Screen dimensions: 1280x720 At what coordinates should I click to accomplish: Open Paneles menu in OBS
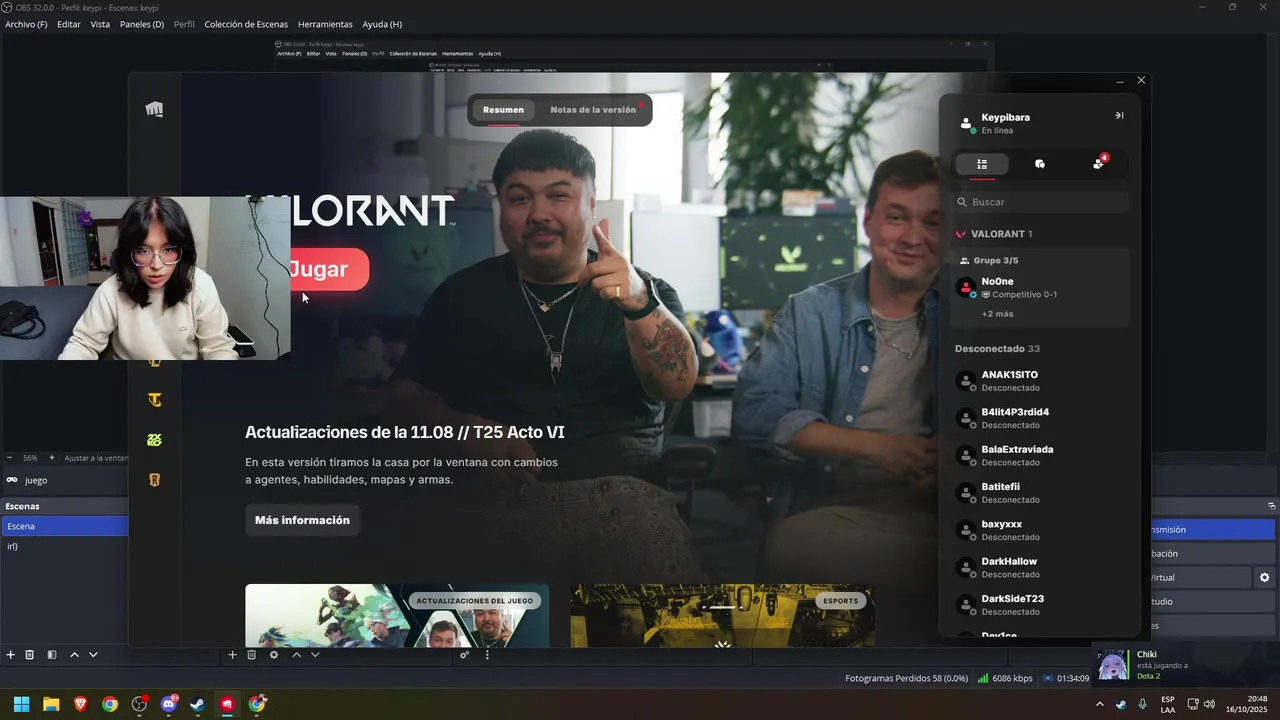click(142, 24)
